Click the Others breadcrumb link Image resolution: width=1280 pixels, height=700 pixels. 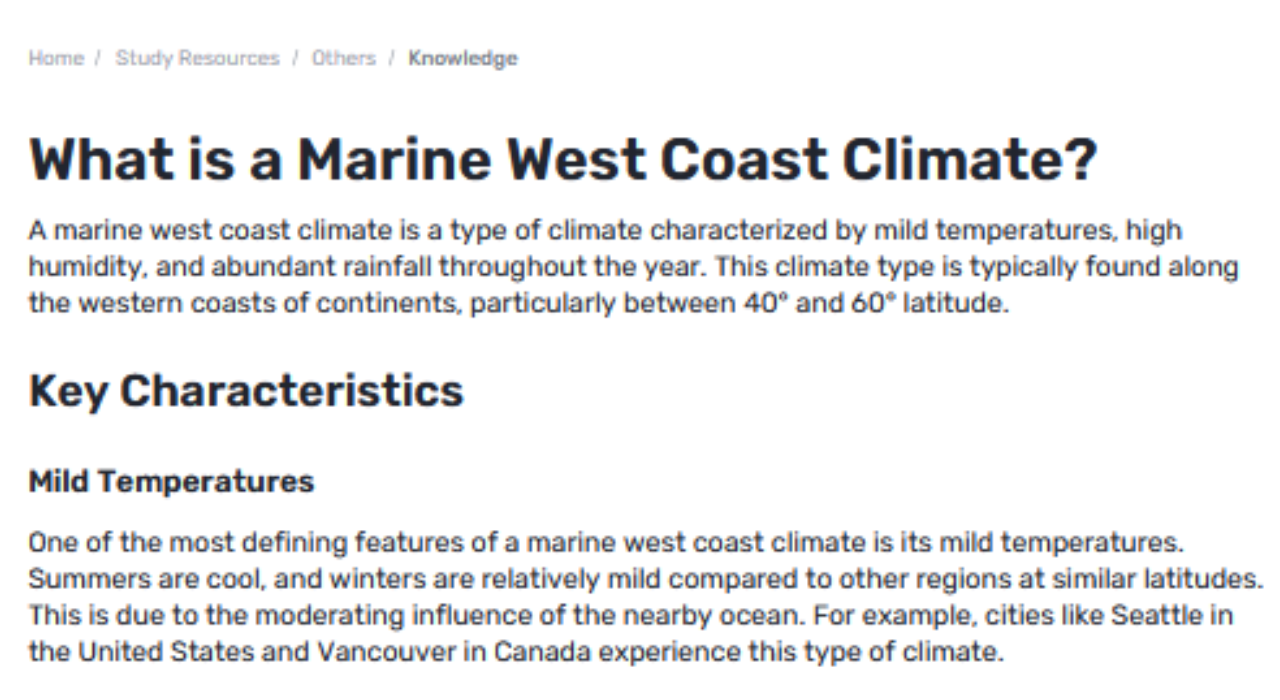[343, 57]
